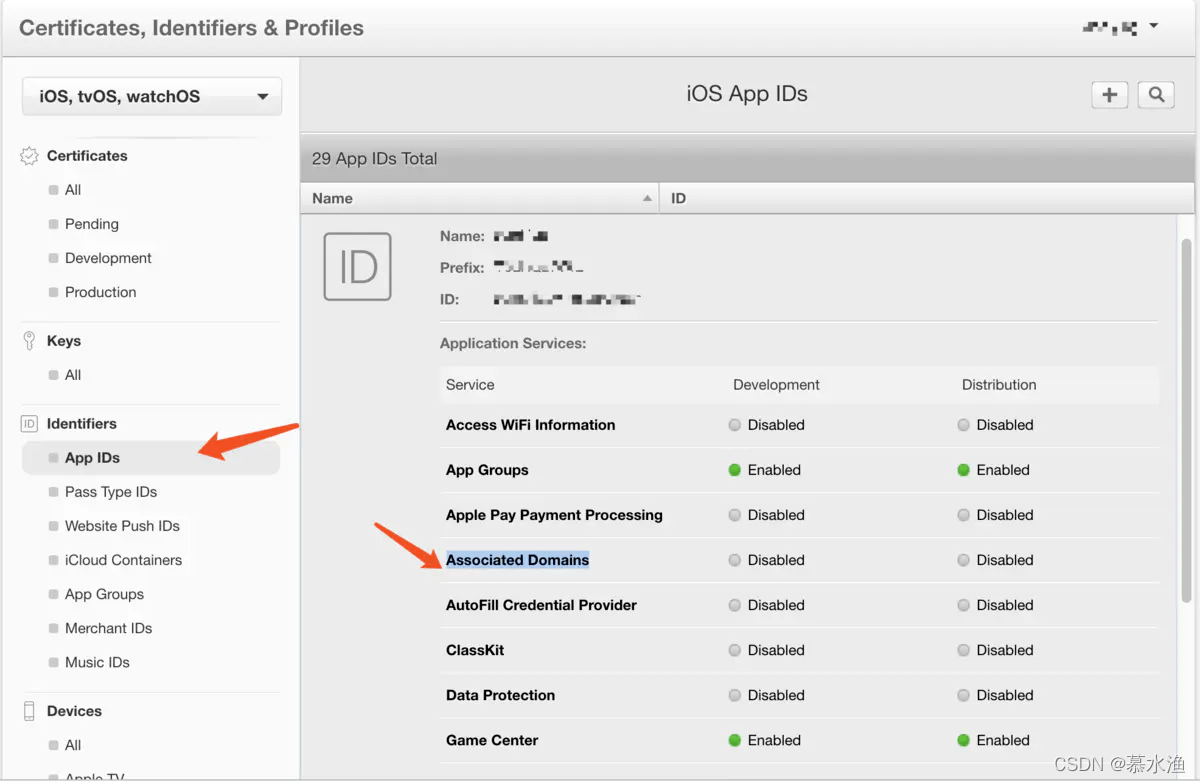Viewport: 1200px width, 783px height.
Task: Click the ID column header
Action: tap(926, 198)
